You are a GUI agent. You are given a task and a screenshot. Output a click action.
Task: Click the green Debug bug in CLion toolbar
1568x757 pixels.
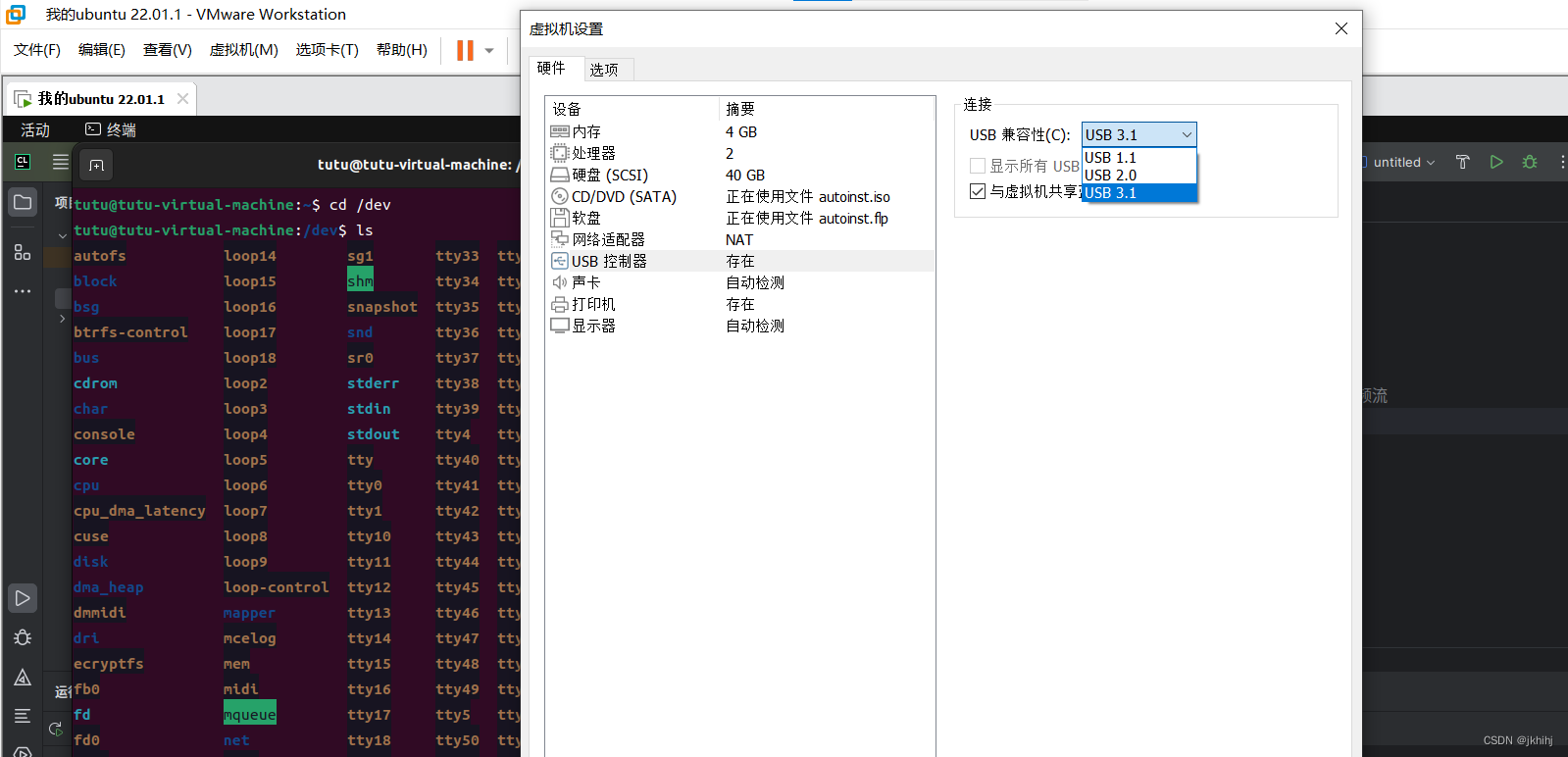pos(1530,163)
